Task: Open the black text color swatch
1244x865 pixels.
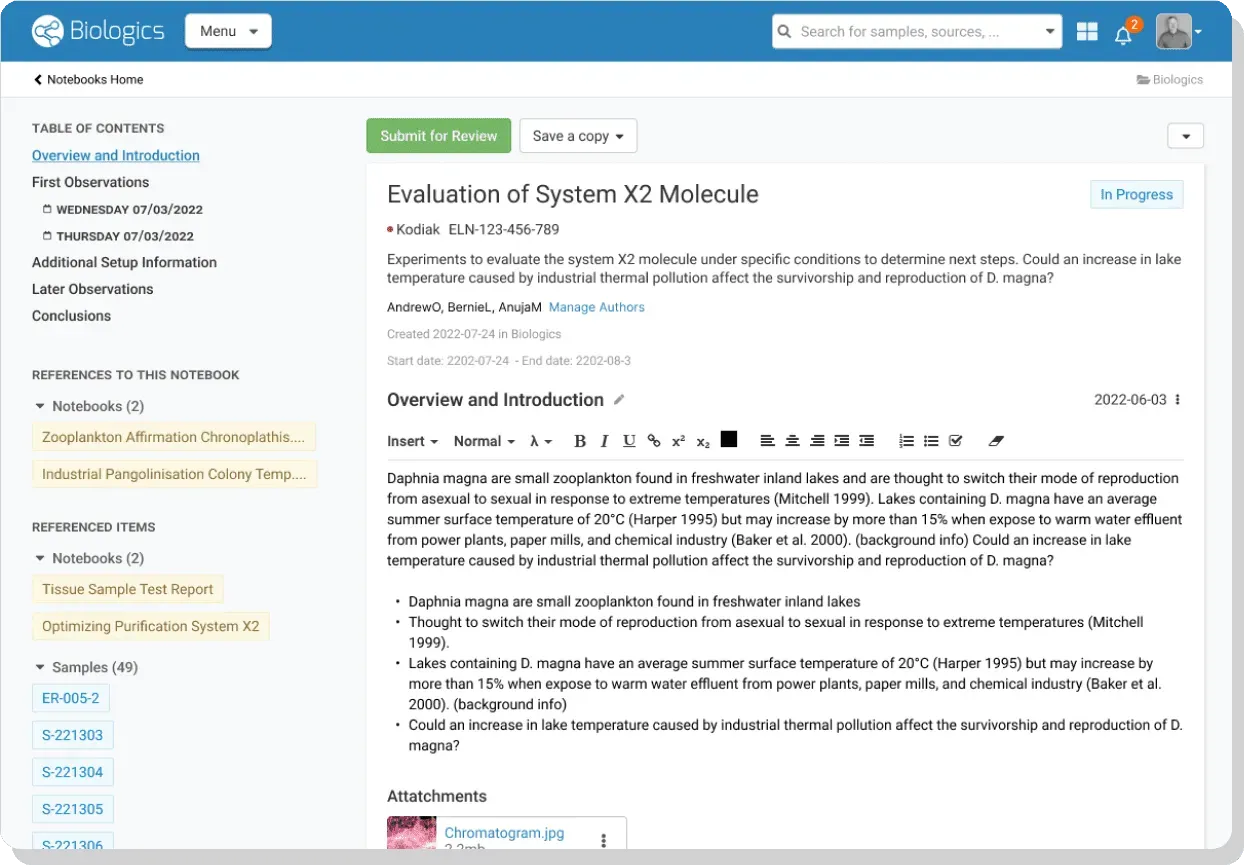Action: tap(729, 439)
